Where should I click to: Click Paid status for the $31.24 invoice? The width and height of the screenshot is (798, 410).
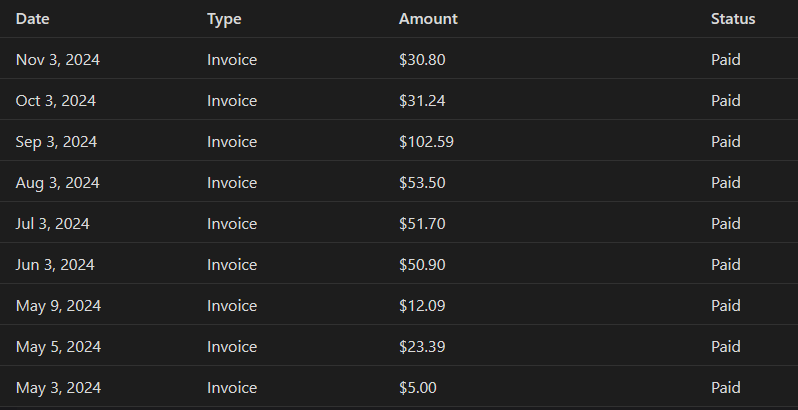coord(726,101)
